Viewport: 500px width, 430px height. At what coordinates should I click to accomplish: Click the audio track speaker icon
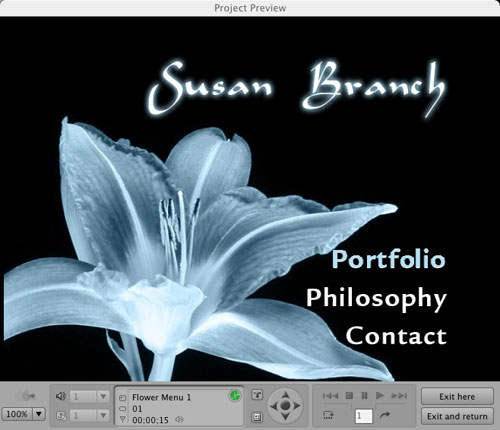[61, 396]
